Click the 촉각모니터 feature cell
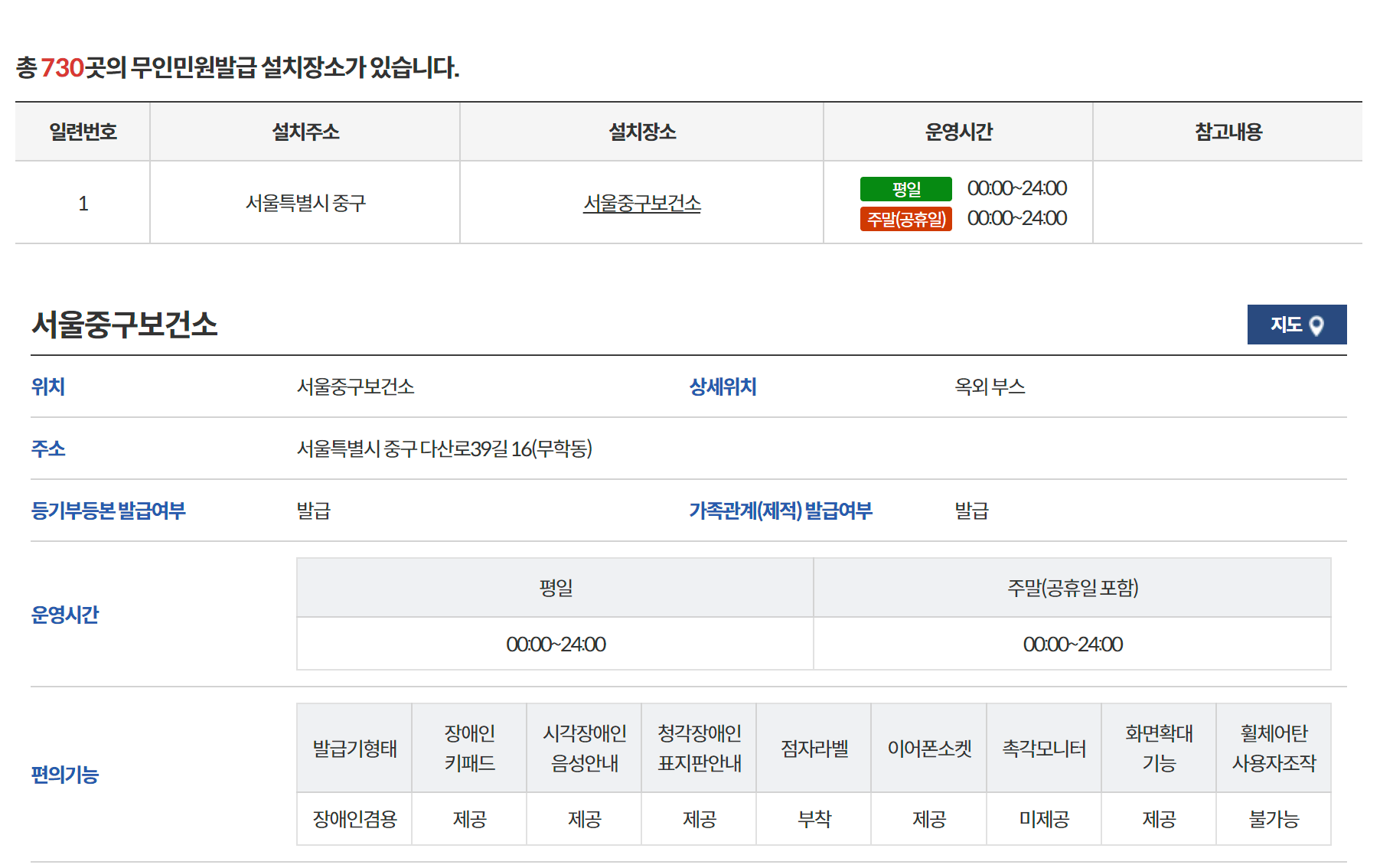 (x=1044, y=746)
